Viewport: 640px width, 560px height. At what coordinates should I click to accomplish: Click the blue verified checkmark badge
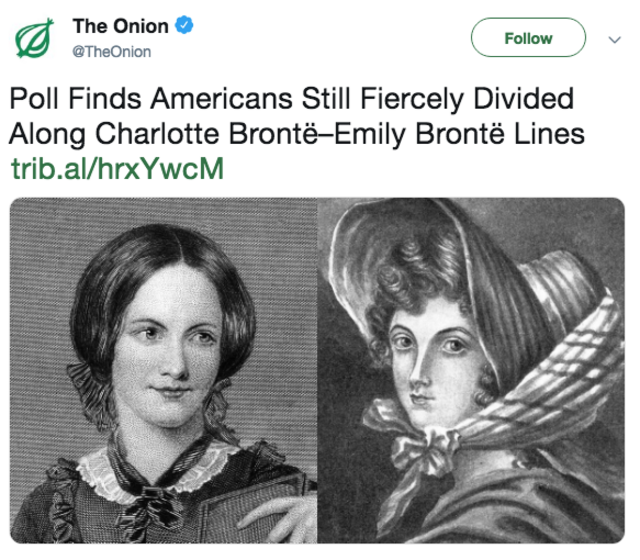click(x=184, y=25)
